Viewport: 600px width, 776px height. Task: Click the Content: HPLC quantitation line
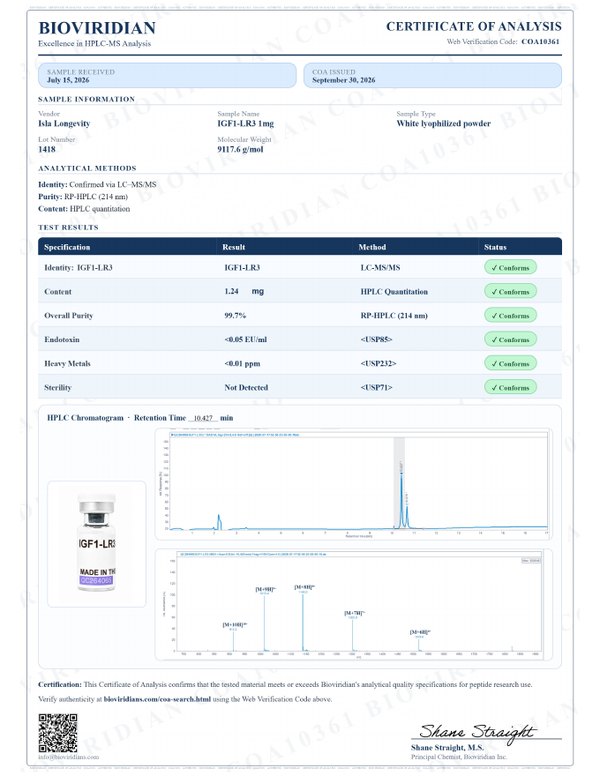point(84,209)
